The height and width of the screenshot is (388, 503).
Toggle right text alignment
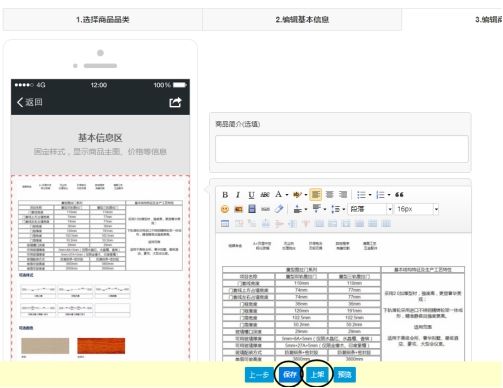tap(343, 194)
